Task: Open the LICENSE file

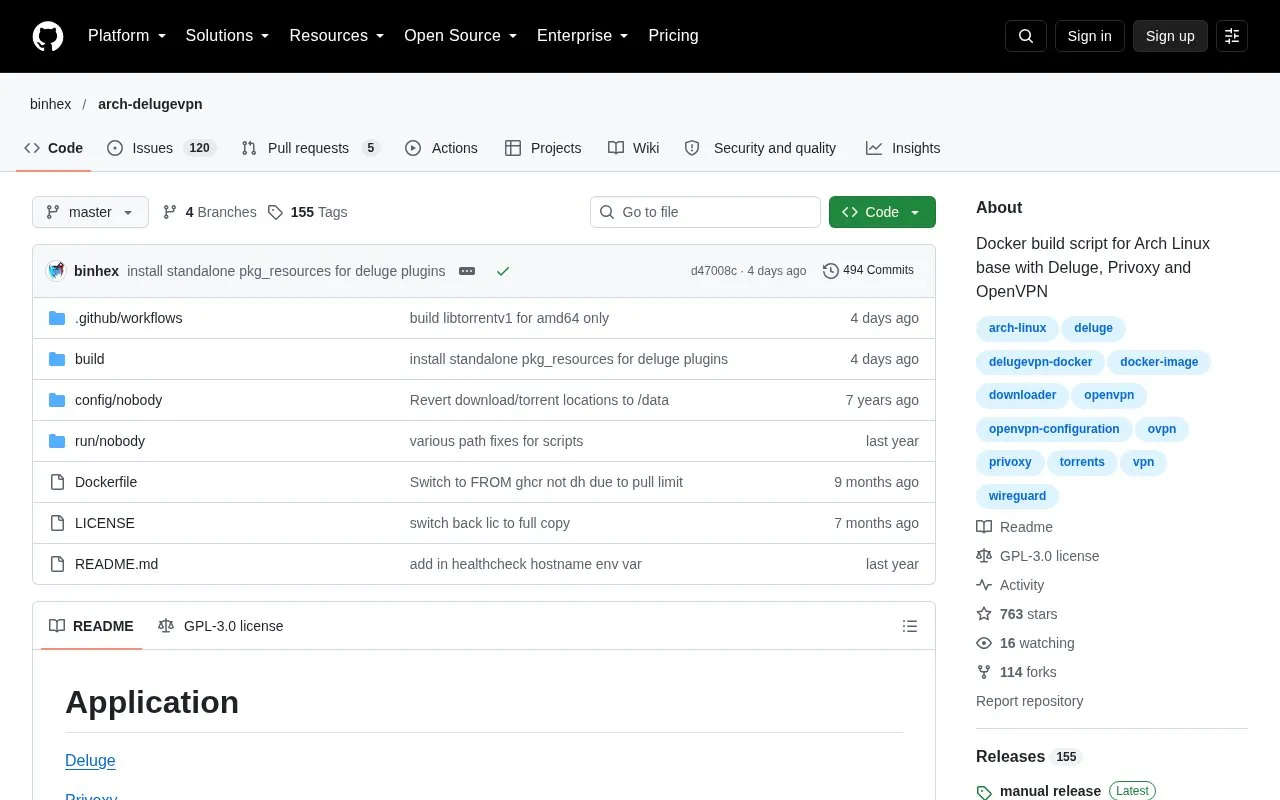Action: click(x=105, y=523)
